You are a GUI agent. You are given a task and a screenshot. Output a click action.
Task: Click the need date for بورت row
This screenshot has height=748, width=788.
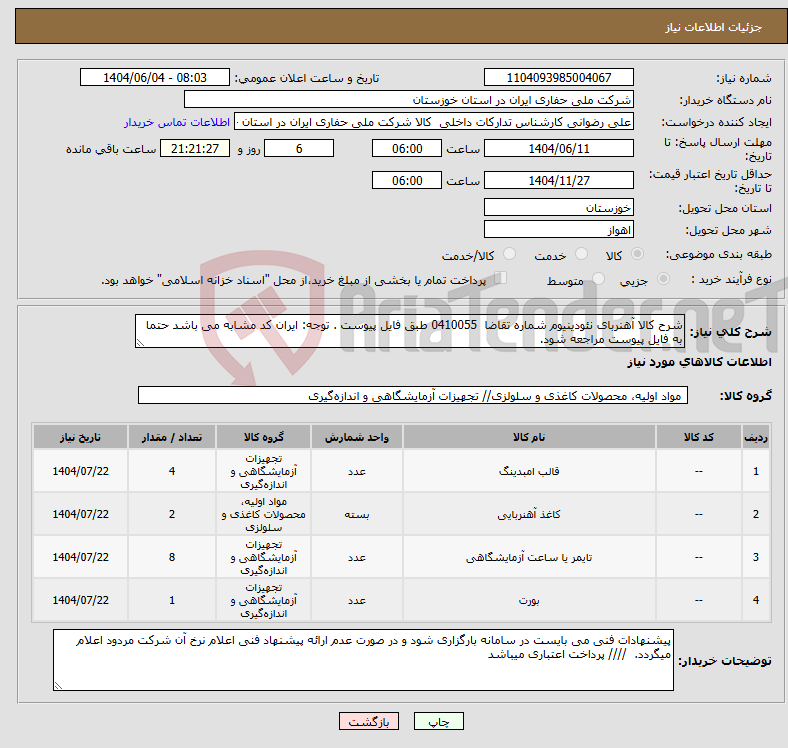(x=80, y=600)
